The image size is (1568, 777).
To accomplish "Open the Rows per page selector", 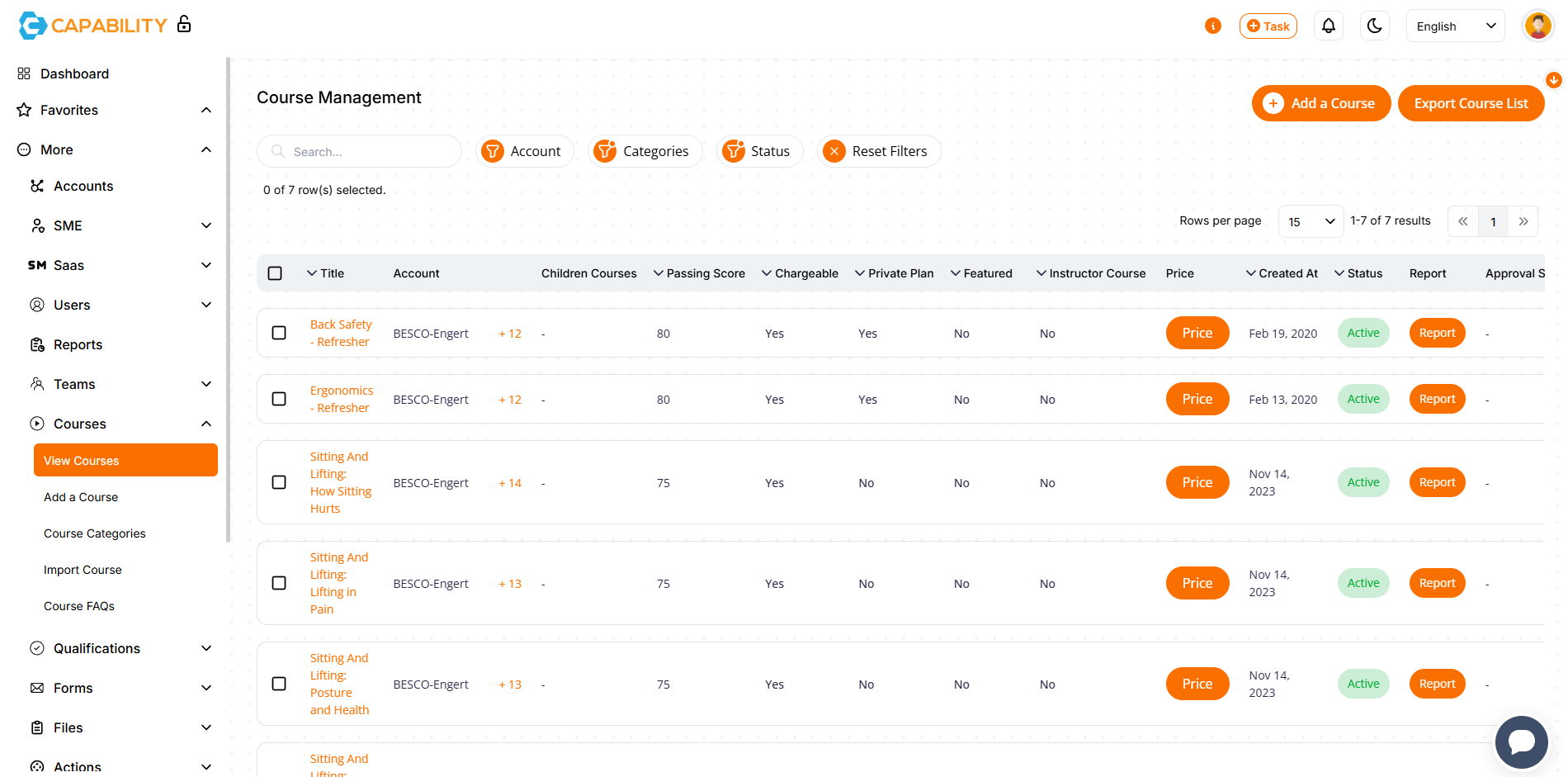I will pos(1311,220).
